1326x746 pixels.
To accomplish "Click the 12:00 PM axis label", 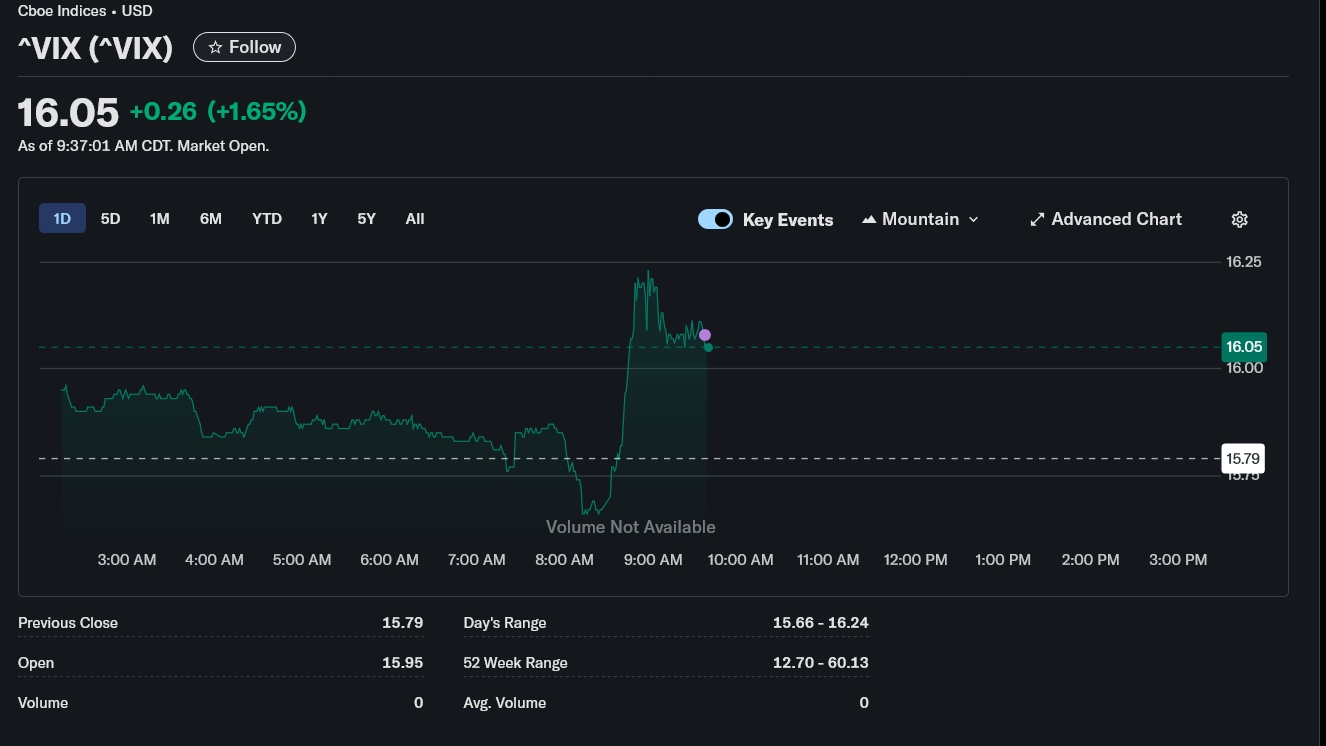I will click(916, 560).
